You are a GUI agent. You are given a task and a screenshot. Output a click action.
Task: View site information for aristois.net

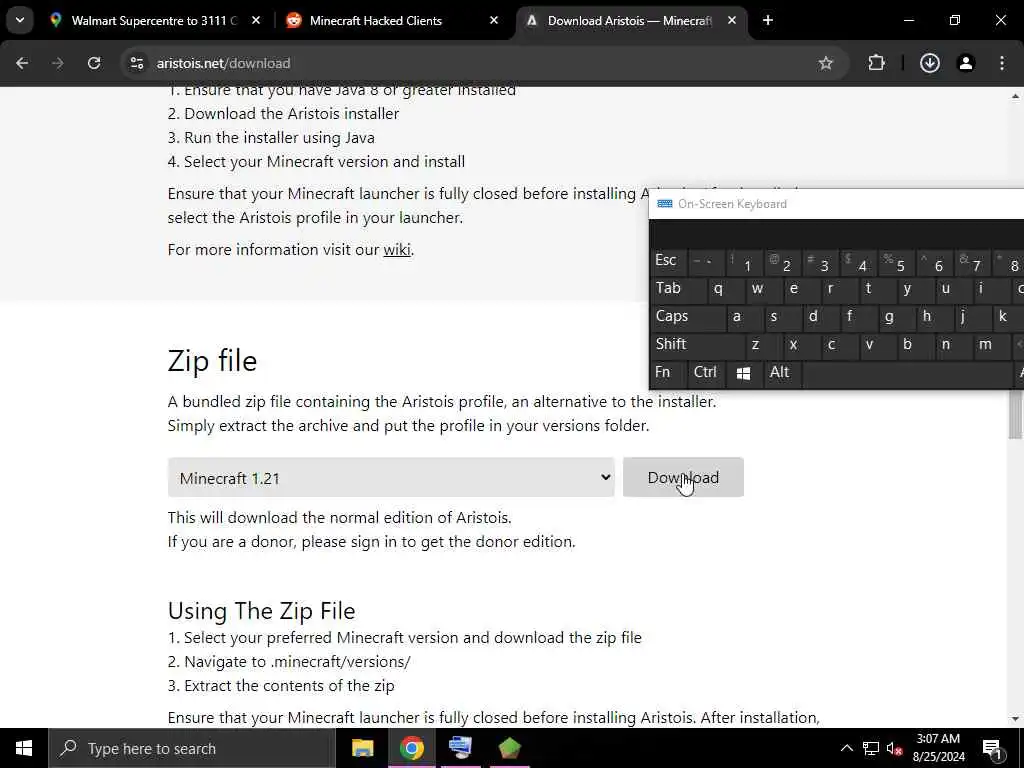coord(136,63)
